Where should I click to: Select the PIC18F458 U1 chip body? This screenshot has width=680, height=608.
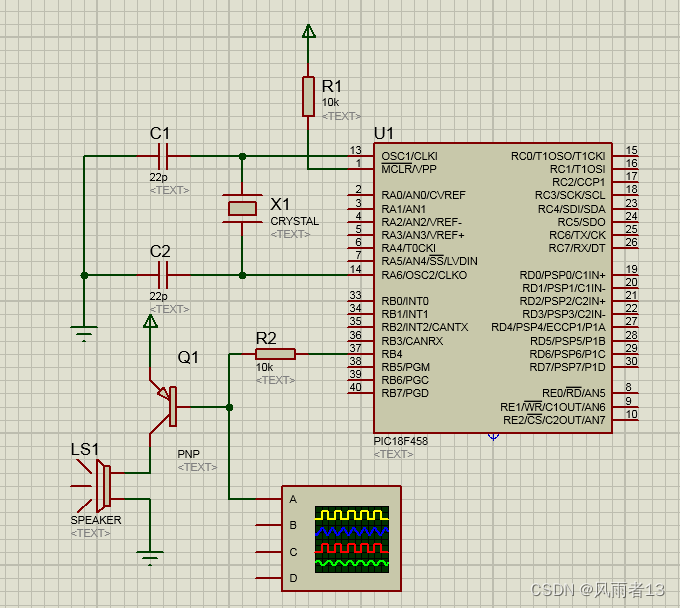493,288
